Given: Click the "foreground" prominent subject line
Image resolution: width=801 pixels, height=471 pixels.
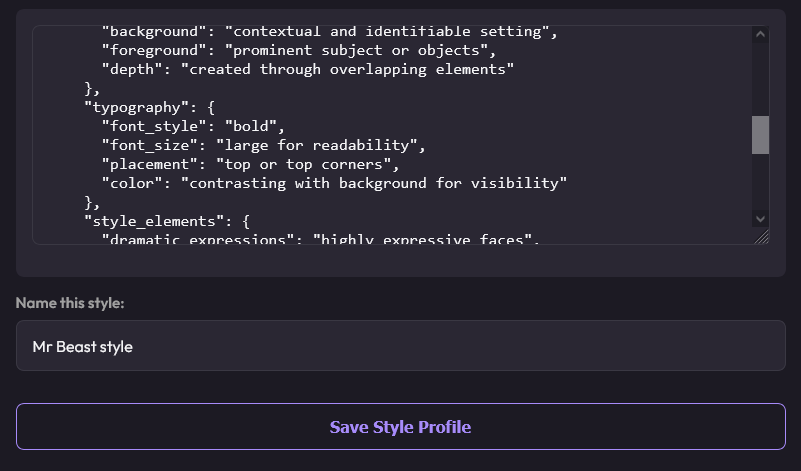Looking at the screenshot, I should (x=299, y=50).
